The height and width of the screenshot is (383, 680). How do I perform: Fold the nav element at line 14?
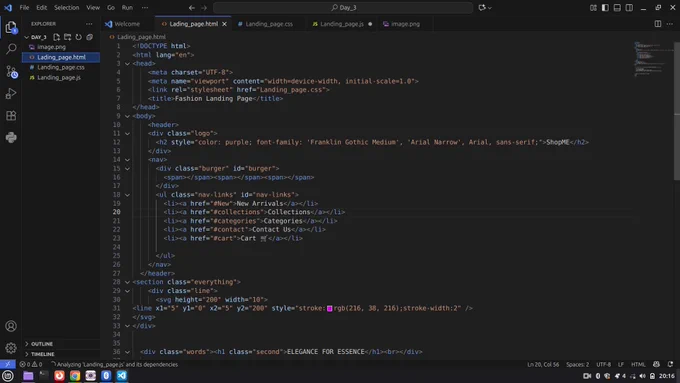[x=127, y=160]
